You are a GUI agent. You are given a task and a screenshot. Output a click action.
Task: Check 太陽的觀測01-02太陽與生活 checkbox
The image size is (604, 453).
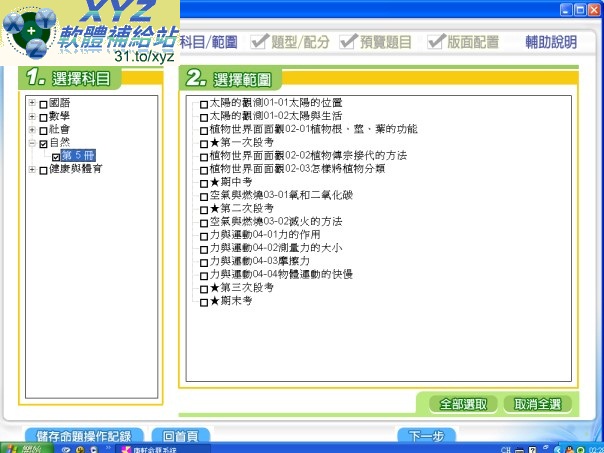coord(204,117)
